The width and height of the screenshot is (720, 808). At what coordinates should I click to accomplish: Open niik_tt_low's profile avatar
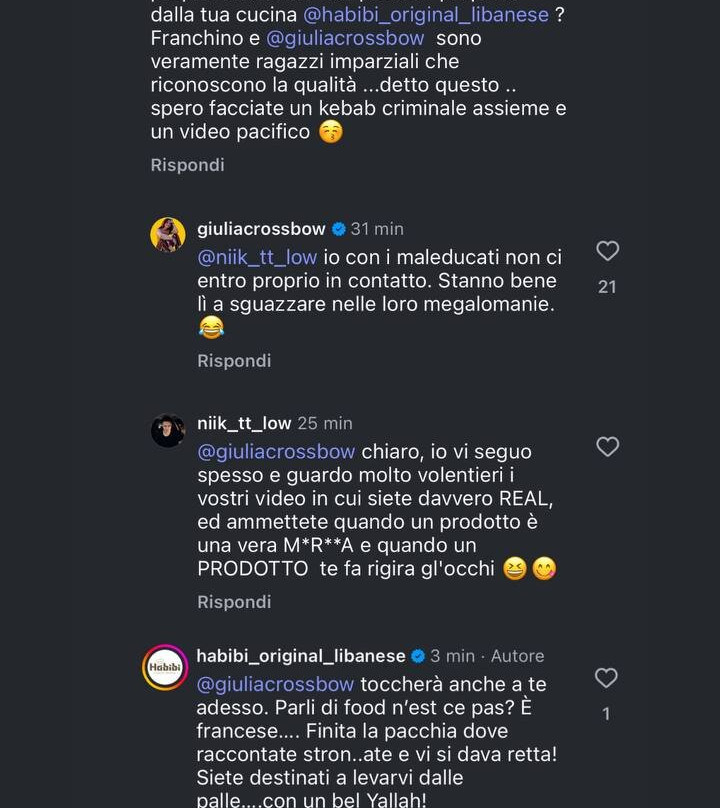[168, 431]
